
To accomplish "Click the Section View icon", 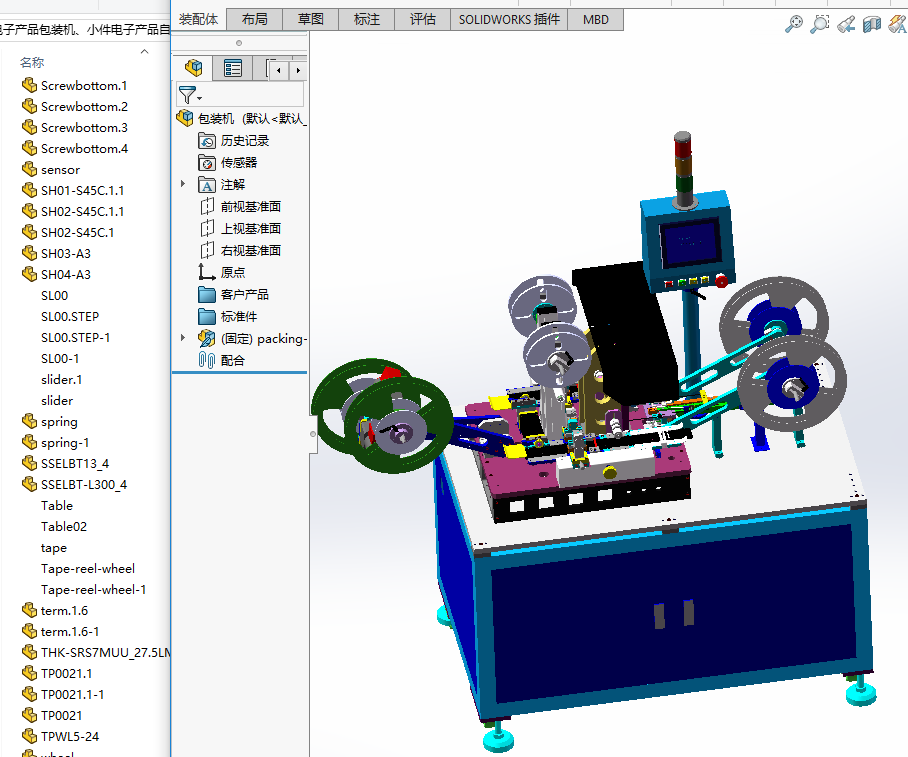I will [x=872, y=24].
